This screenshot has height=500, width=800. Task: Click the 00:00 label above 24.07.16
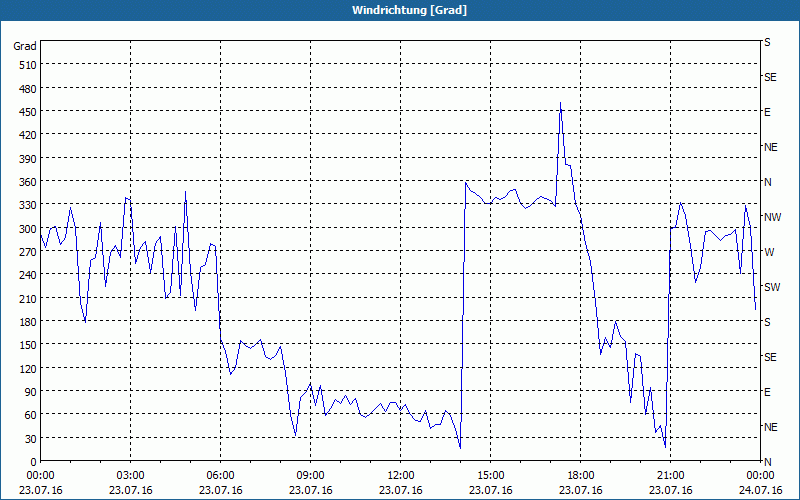click(760, 476)
